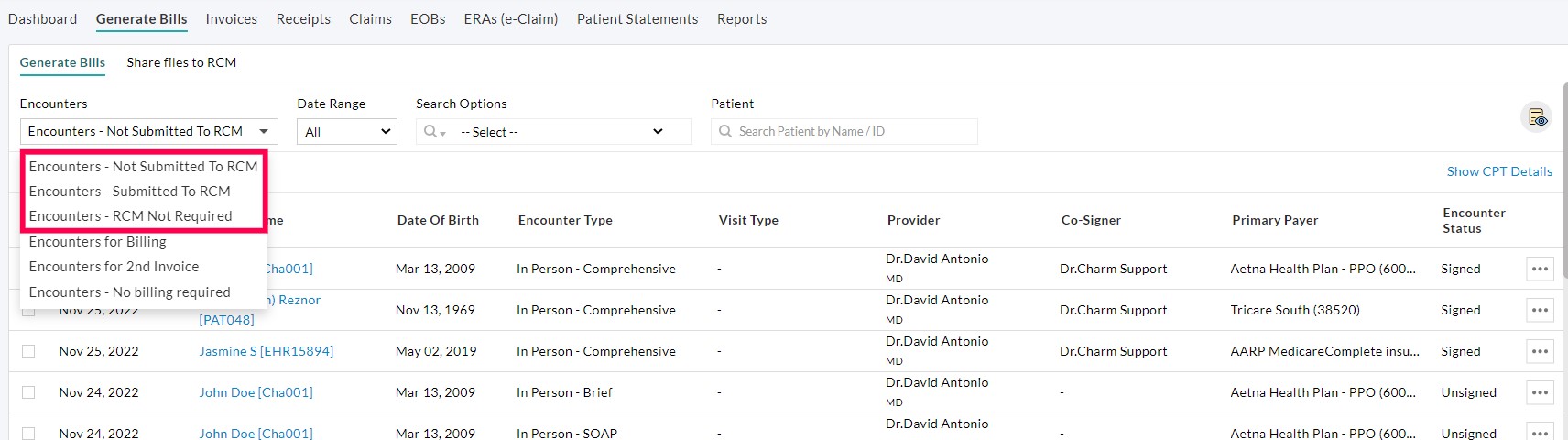Screen dimensions: 1568x440
Task: Open patient link Jasmine S [EHR15894]
Action: pyautogui.click(x=266, y=351)
